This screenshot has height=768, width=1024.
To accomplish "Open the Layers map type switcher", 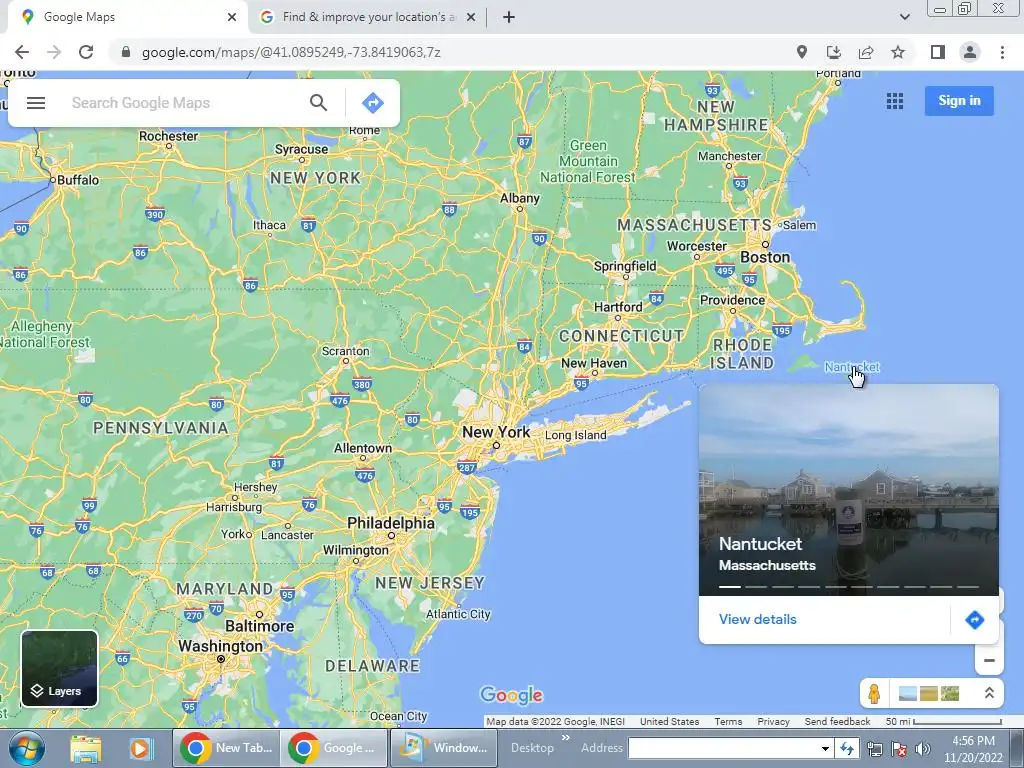I will [x=59, y=668].
